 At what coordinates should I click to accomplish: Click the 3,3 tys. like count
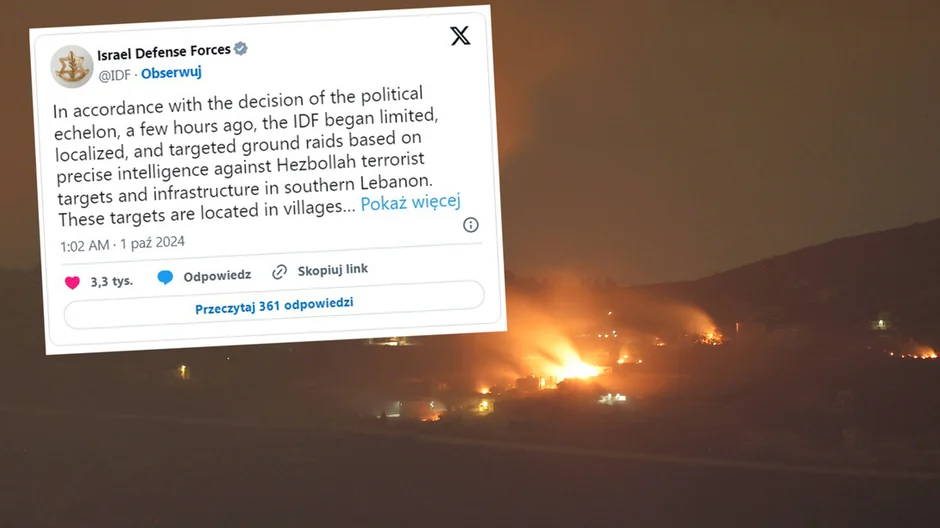(112, 281)
